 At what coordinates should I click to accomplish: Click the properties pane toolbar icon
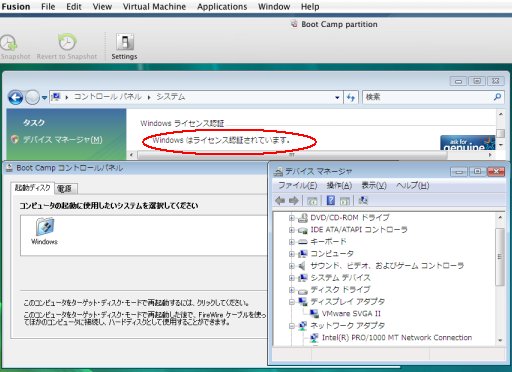click(345, 201)
